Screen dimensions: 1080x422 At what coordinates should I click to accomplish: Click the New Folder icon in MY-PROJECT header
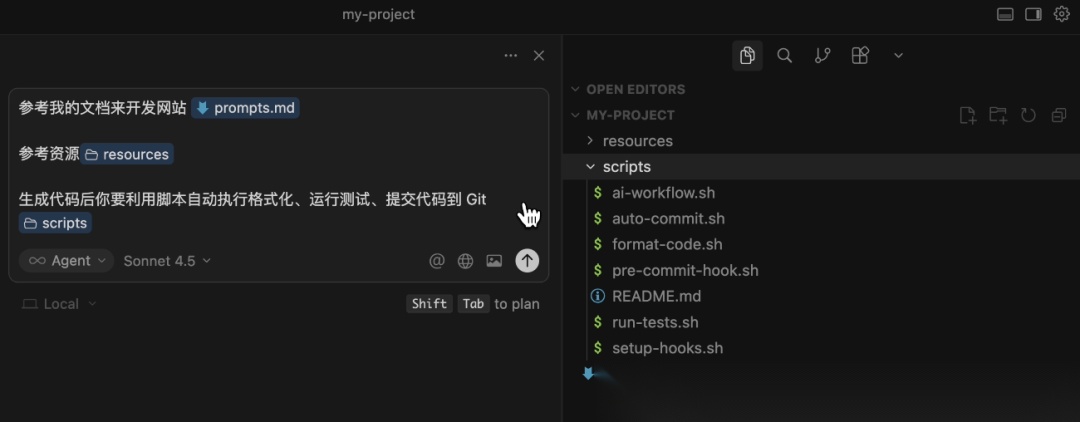[x=998, y=115]
